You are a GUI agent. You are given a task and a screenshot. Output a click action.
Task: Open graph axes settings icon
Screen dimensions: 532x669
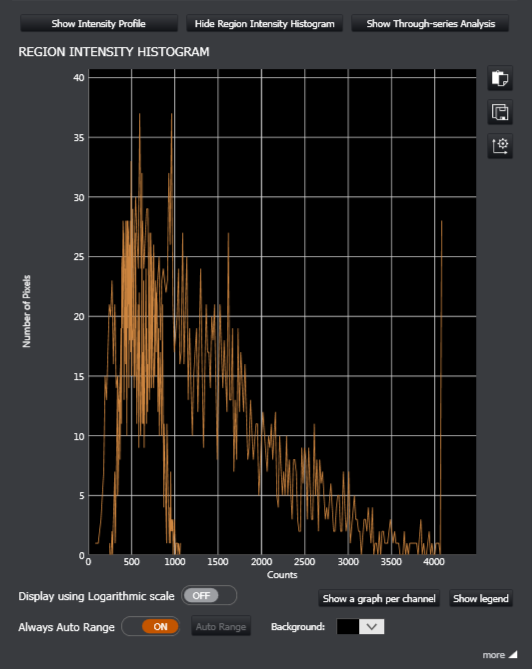[500, 146]
